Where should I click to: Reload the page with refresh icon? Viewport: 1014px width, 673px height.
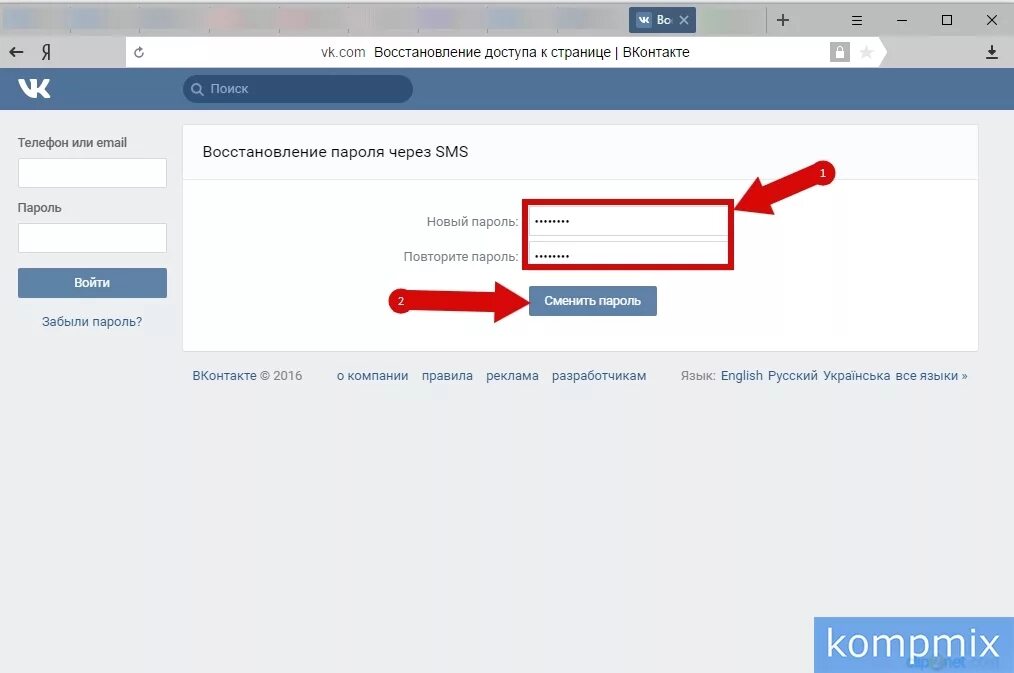point(139,52)
